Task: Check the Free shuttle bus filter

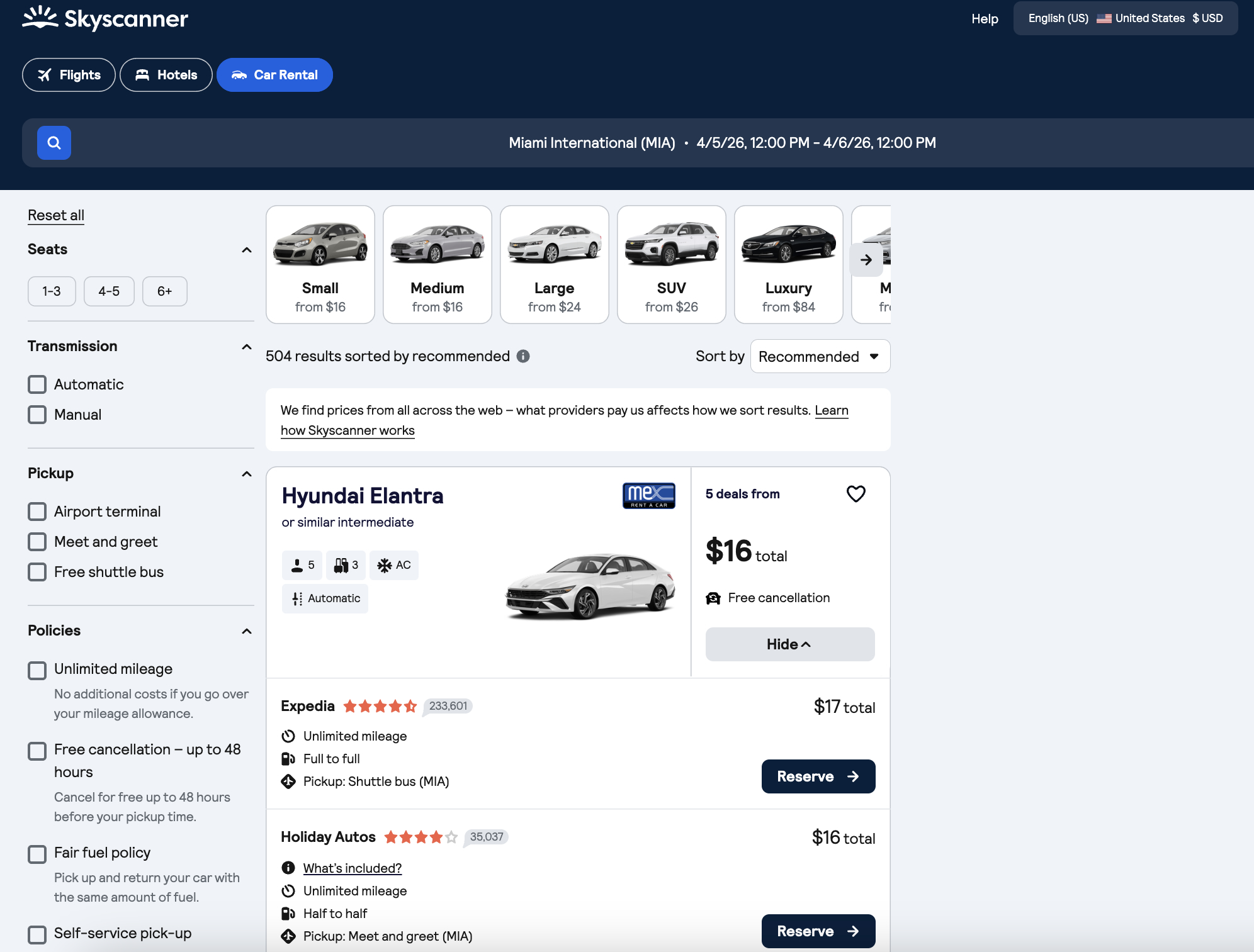Action: pyautogui.click(x=37, y=572)
